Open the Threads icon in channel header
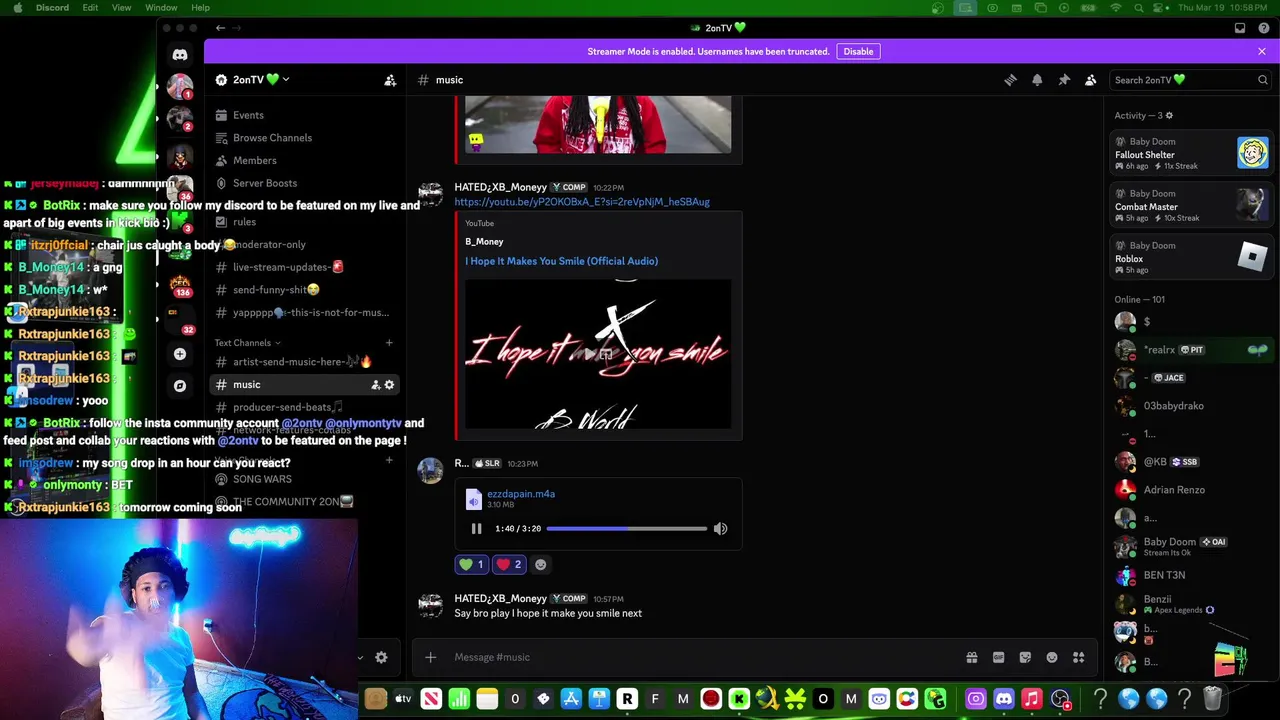The image size is (1280, 720). click(x=1010, y=80)
